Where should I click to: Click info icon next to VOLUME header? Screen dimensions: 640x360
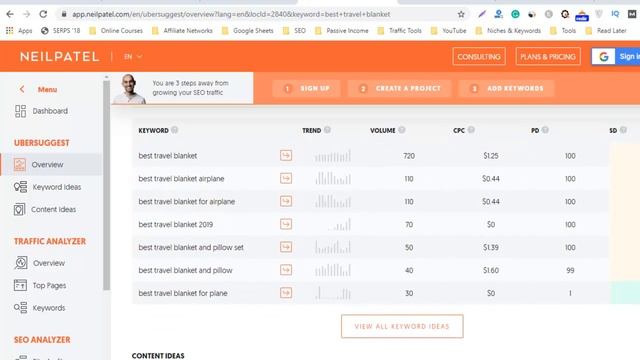[x=402, y=130]
